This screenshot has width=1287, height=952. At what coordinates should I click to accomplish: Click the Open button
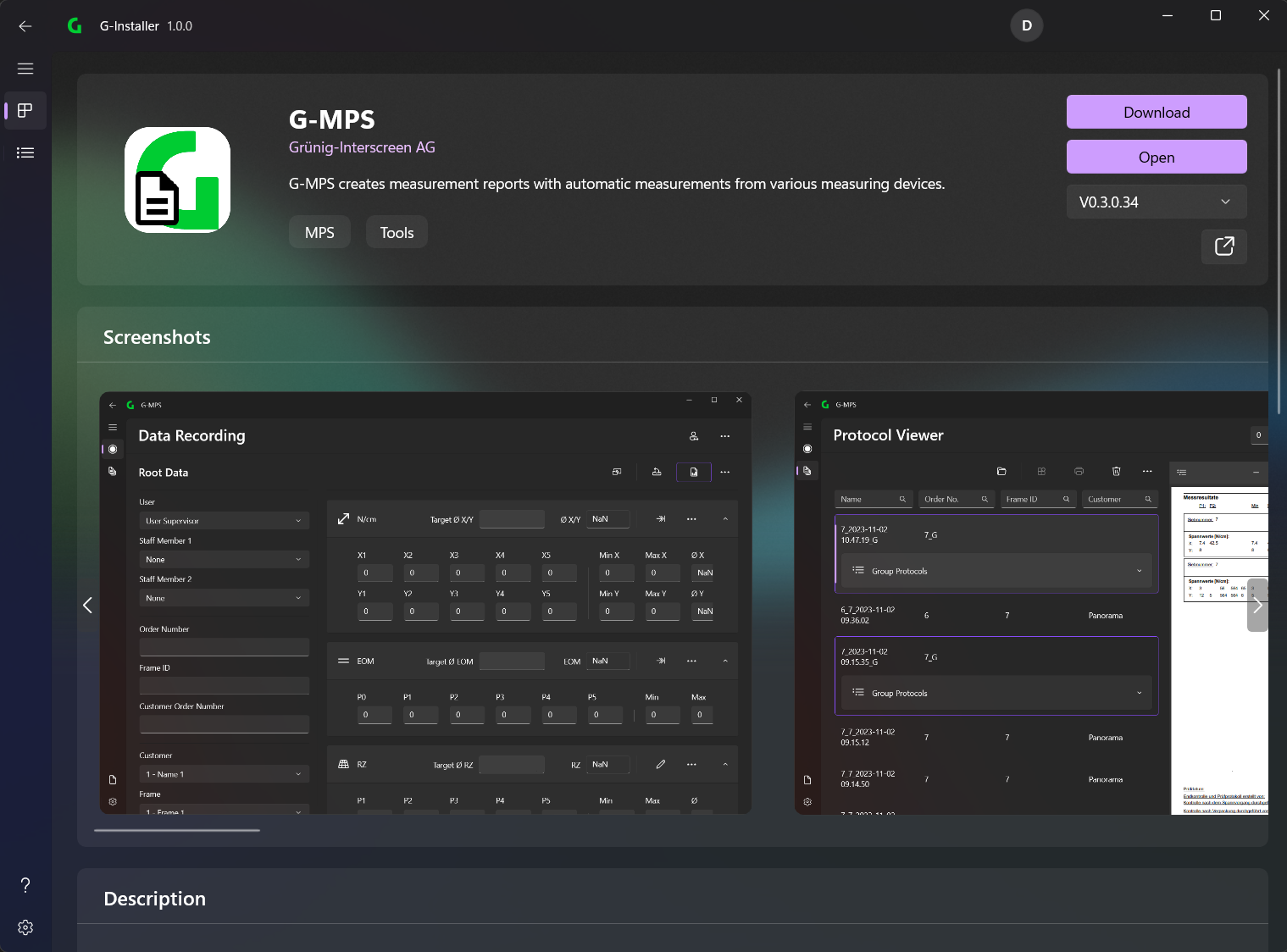coord(1157,157)
